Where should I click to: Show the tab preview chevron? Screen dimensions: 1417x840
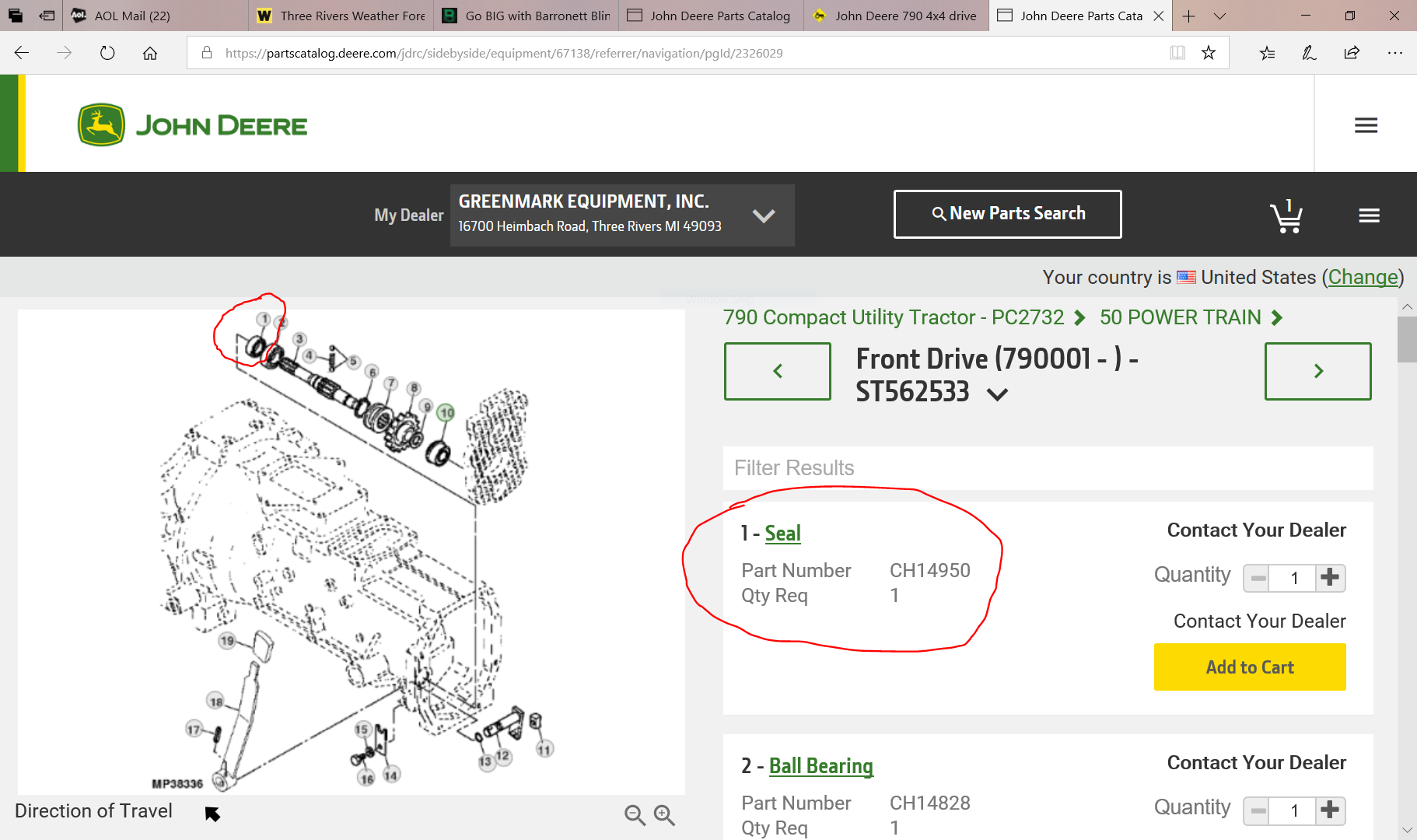pyautogui.click(x=1219, y=16)
